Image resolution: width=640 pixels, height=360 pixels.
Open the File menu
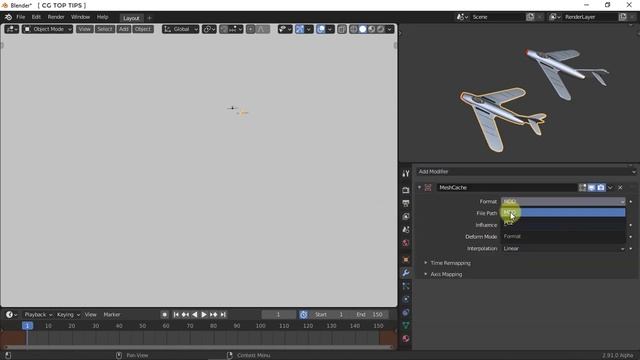pyautogui.click(x=20, y=17)
